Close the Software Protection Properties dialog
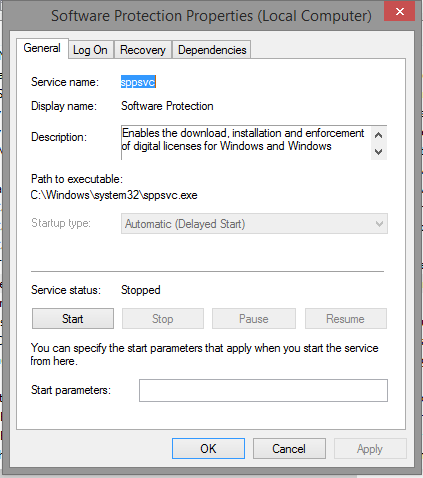423x478 pixels. pyautogui.click(x=399, y=12)
